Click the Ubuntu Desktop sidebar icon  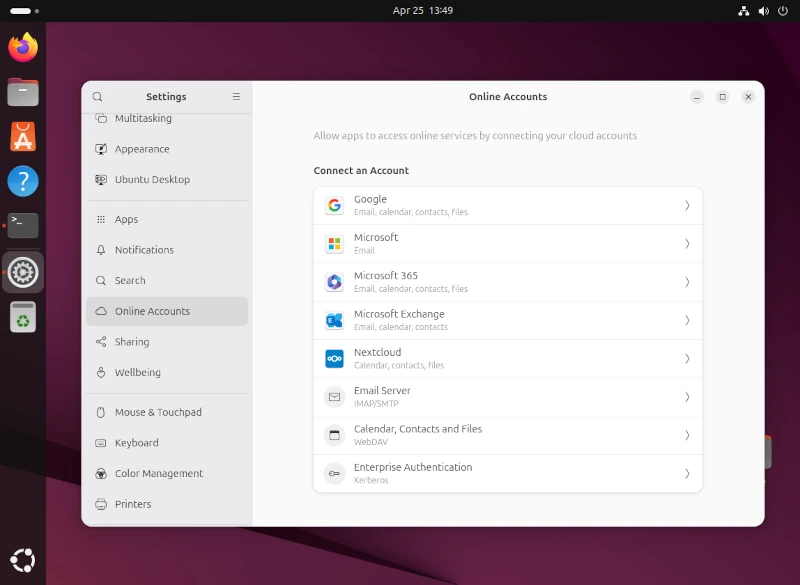coord(101,180)
